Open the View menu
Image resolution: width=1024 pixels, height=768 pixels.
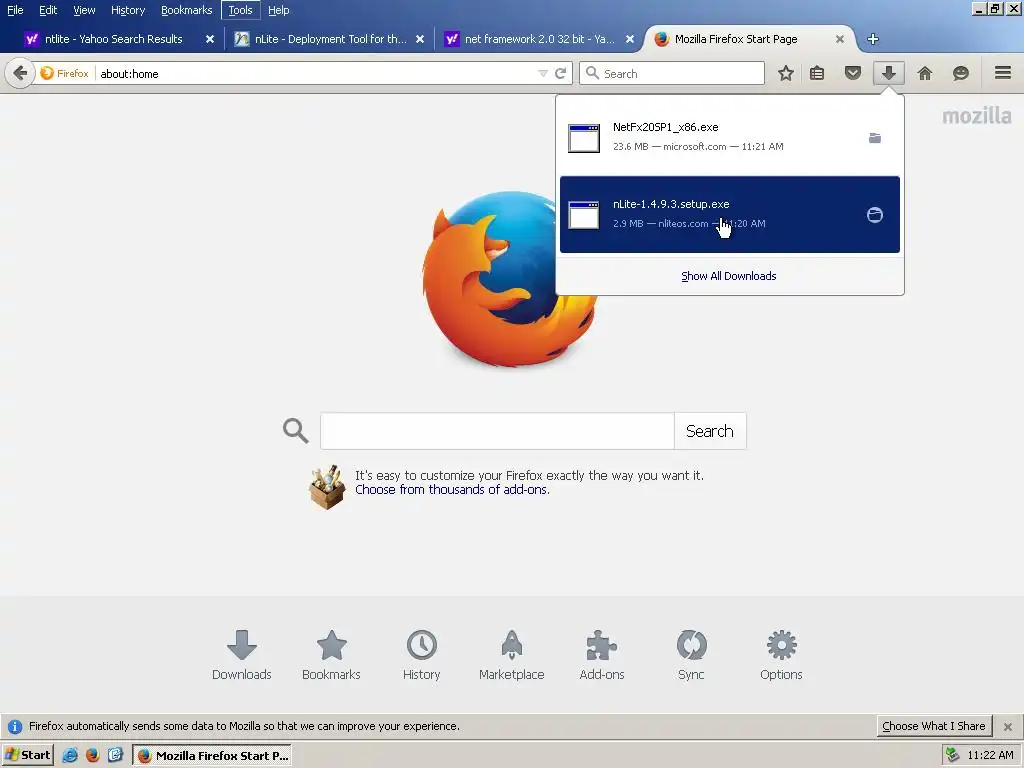click(84, 10)
